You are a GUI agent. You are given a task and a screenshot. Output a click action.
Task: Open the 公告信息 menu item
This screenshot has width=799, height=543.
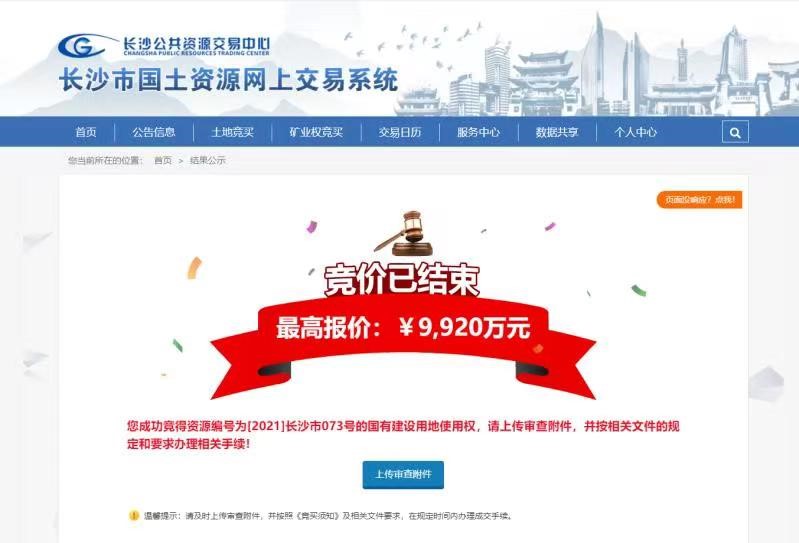click(x=153, y=132)
